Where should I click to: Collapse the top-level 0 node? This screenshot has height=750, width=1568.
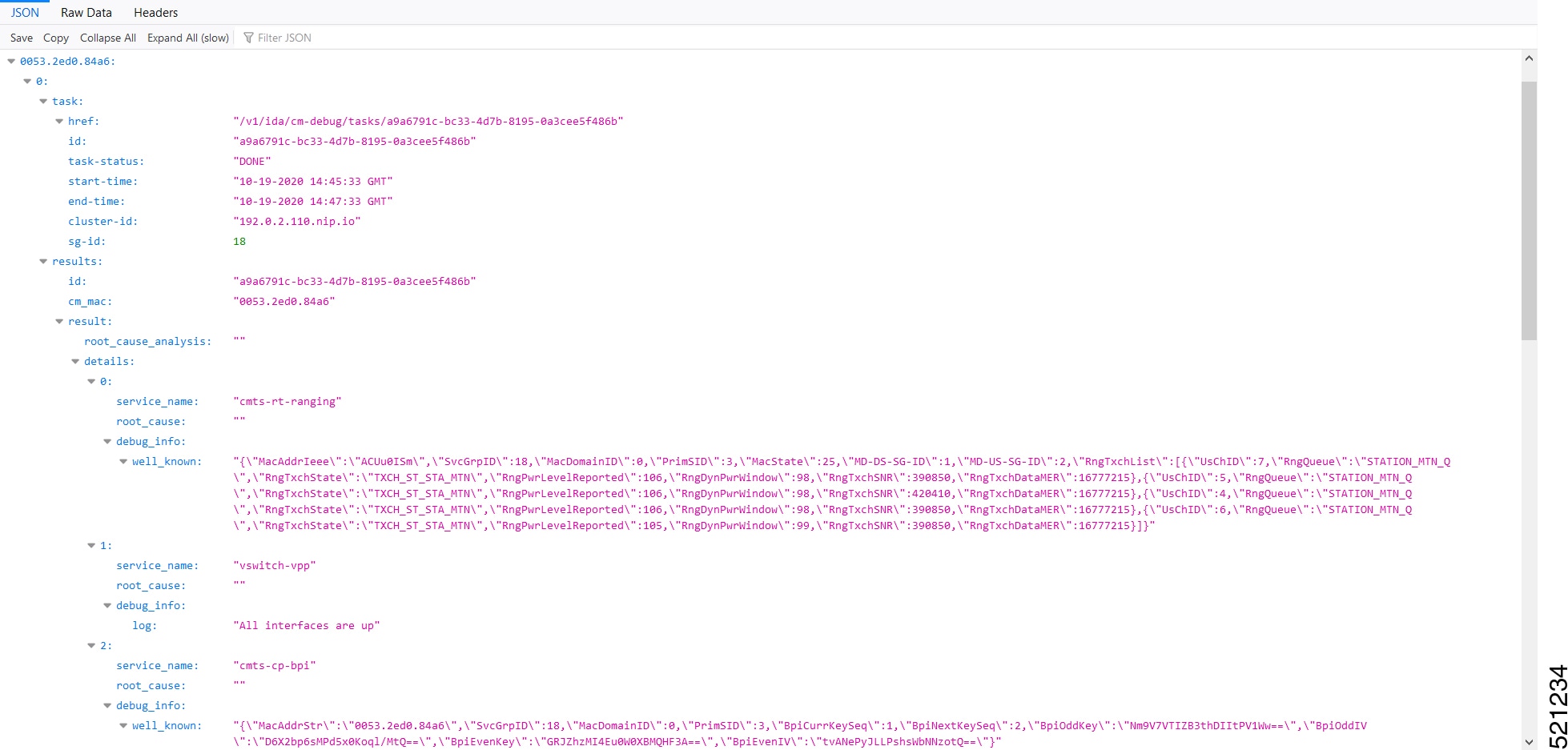coord(27,81)
